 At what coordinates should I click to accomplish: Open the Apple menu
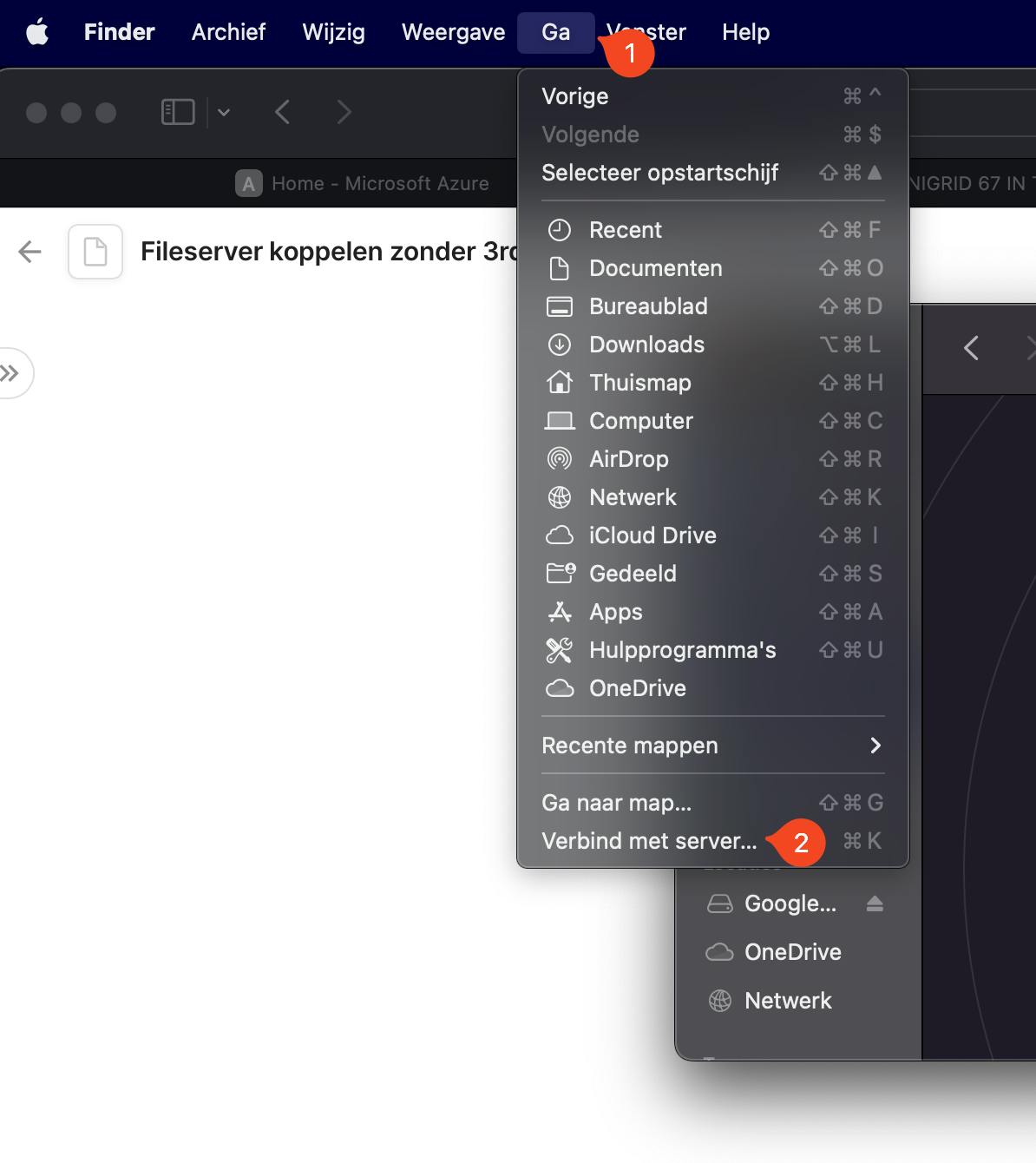pos(37,32)
